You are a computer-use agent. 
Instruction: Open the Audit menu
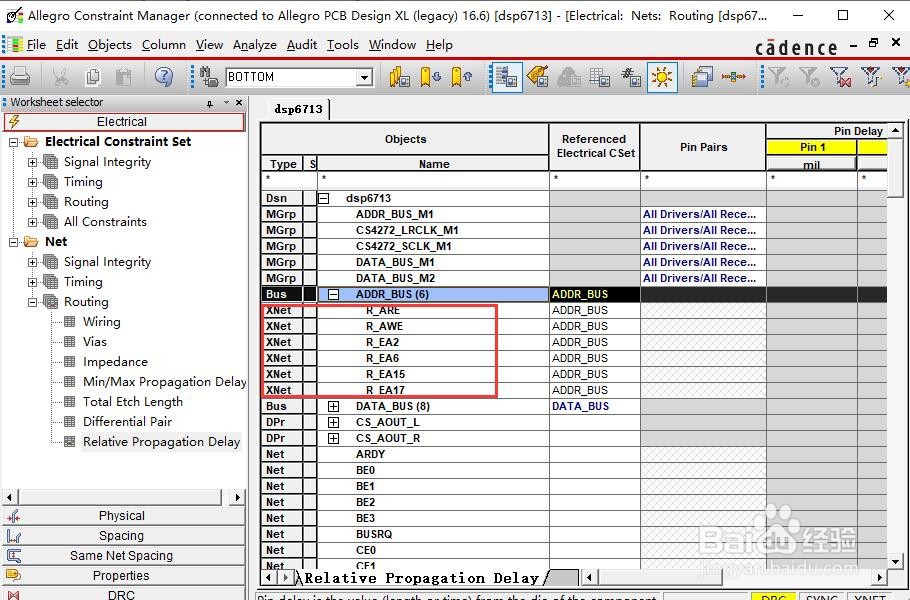point(302,45)
